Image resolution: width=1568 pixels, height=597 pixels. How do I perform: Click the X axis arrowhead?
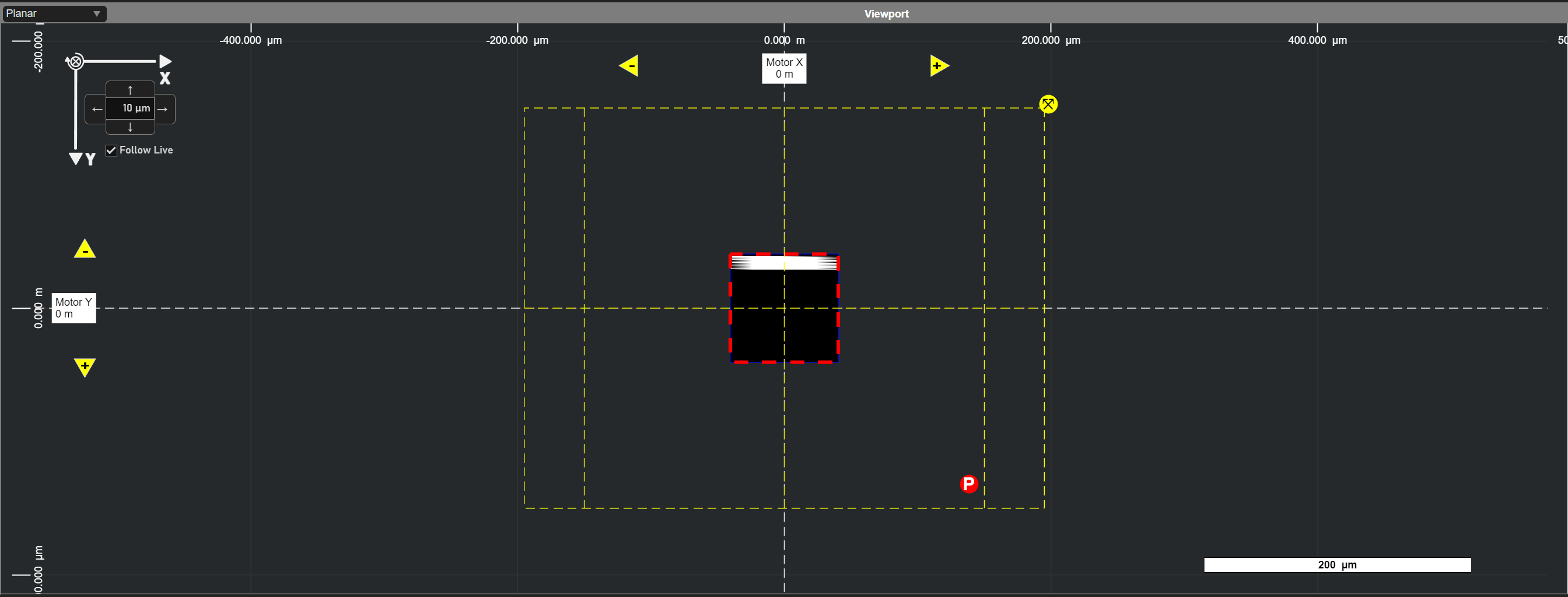[x=165, y=61]
